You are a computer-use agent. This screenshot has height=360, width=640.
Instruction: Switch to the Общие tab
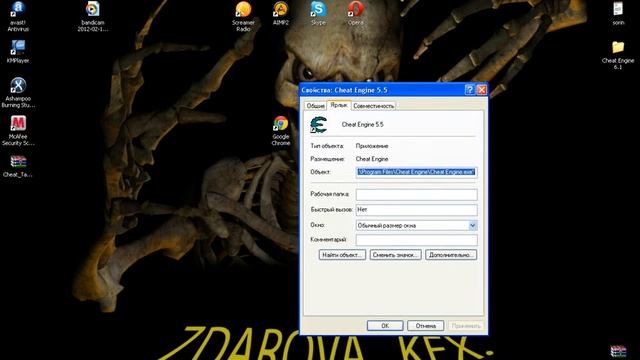(x=316, y=106)
